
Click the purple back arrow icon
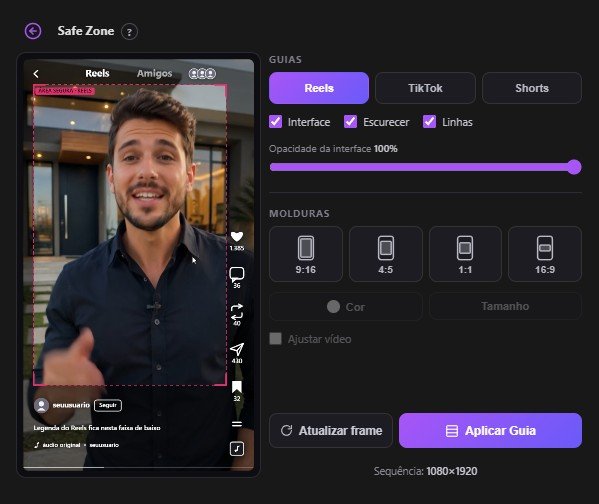click(33, 31)
